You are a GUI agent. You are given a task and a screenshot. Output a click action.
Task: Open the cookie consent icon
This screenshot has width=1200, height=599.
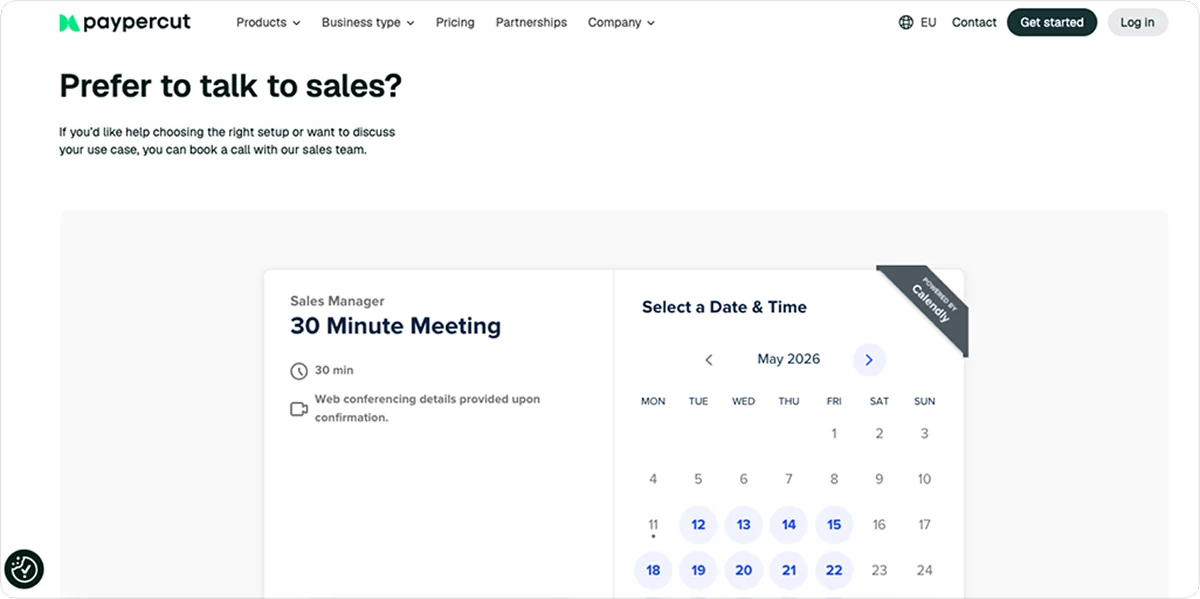24,570
